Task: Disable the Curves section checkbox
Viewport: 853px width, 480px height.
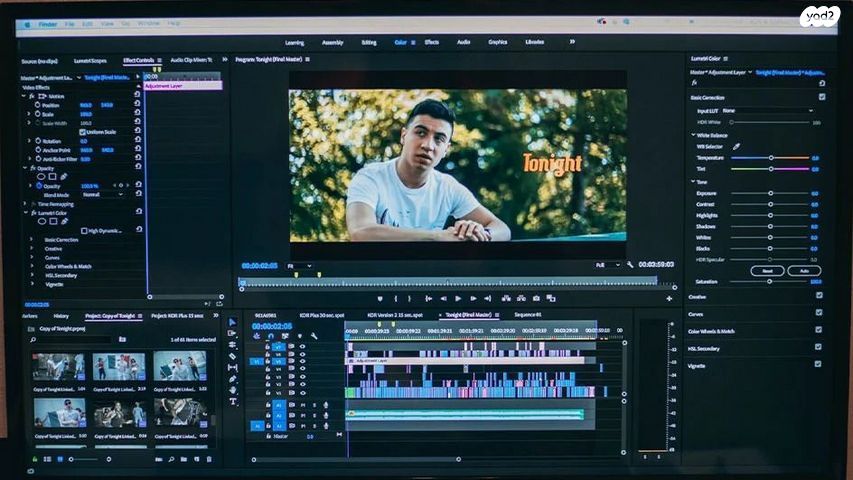Action: 819,312
